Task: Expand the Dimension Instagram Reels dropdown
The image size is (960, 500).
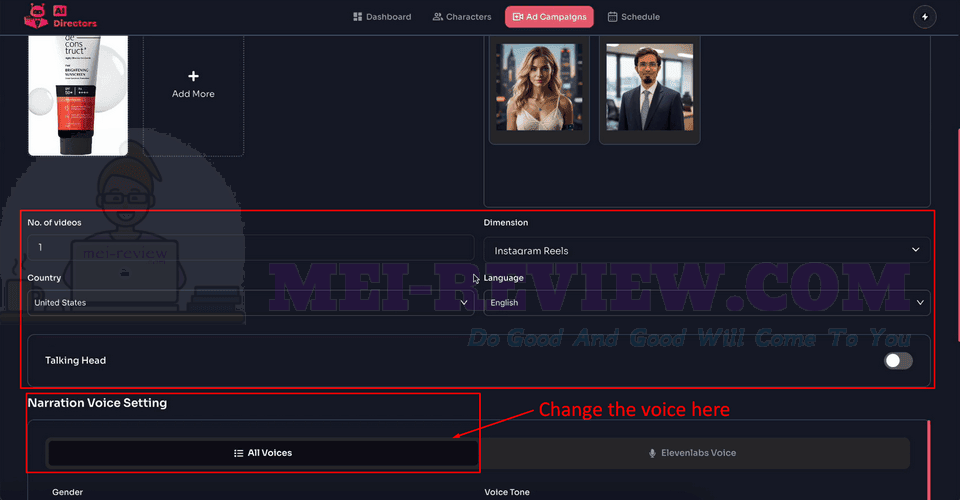Action: tap(707, 250)
